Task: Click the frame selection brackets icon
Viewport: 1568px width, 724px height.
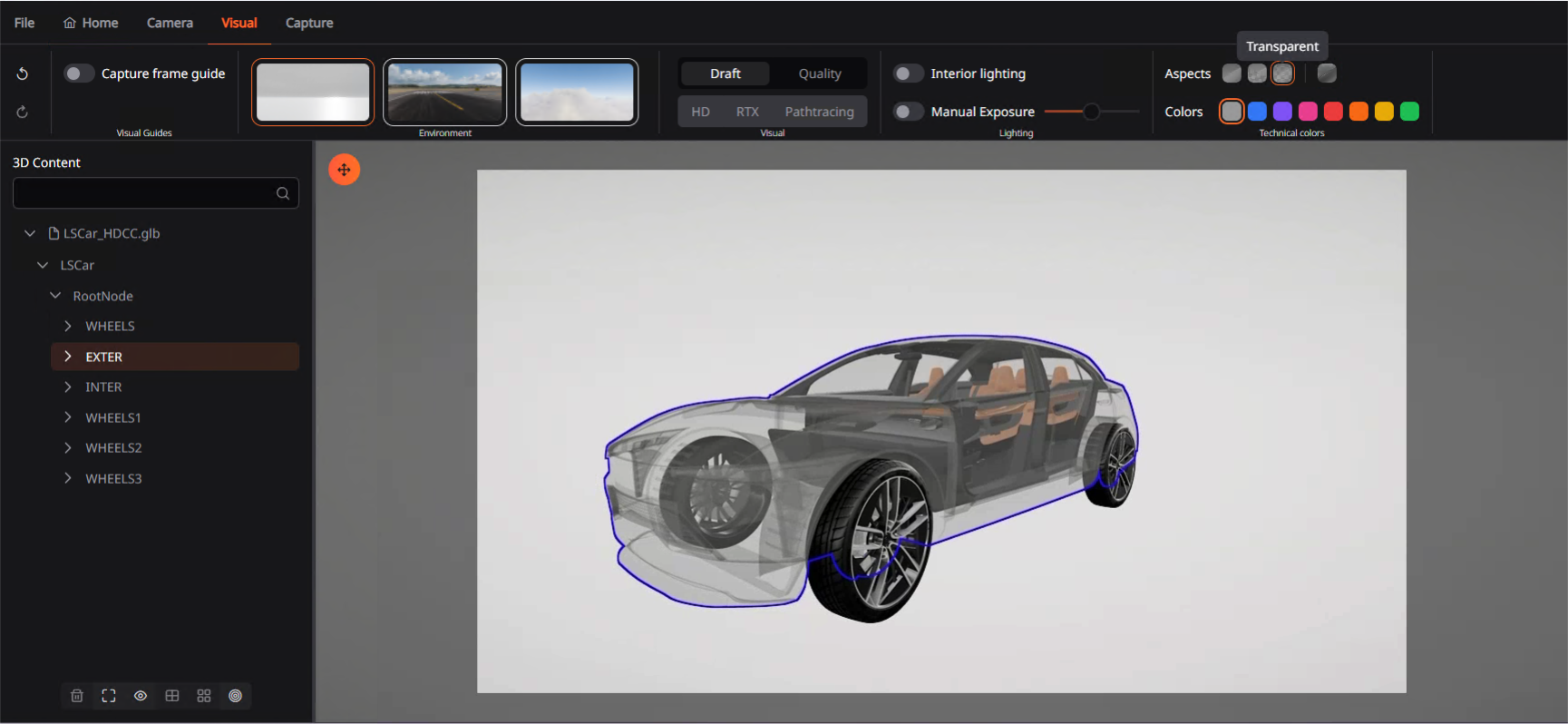Action: click(109, 696)
